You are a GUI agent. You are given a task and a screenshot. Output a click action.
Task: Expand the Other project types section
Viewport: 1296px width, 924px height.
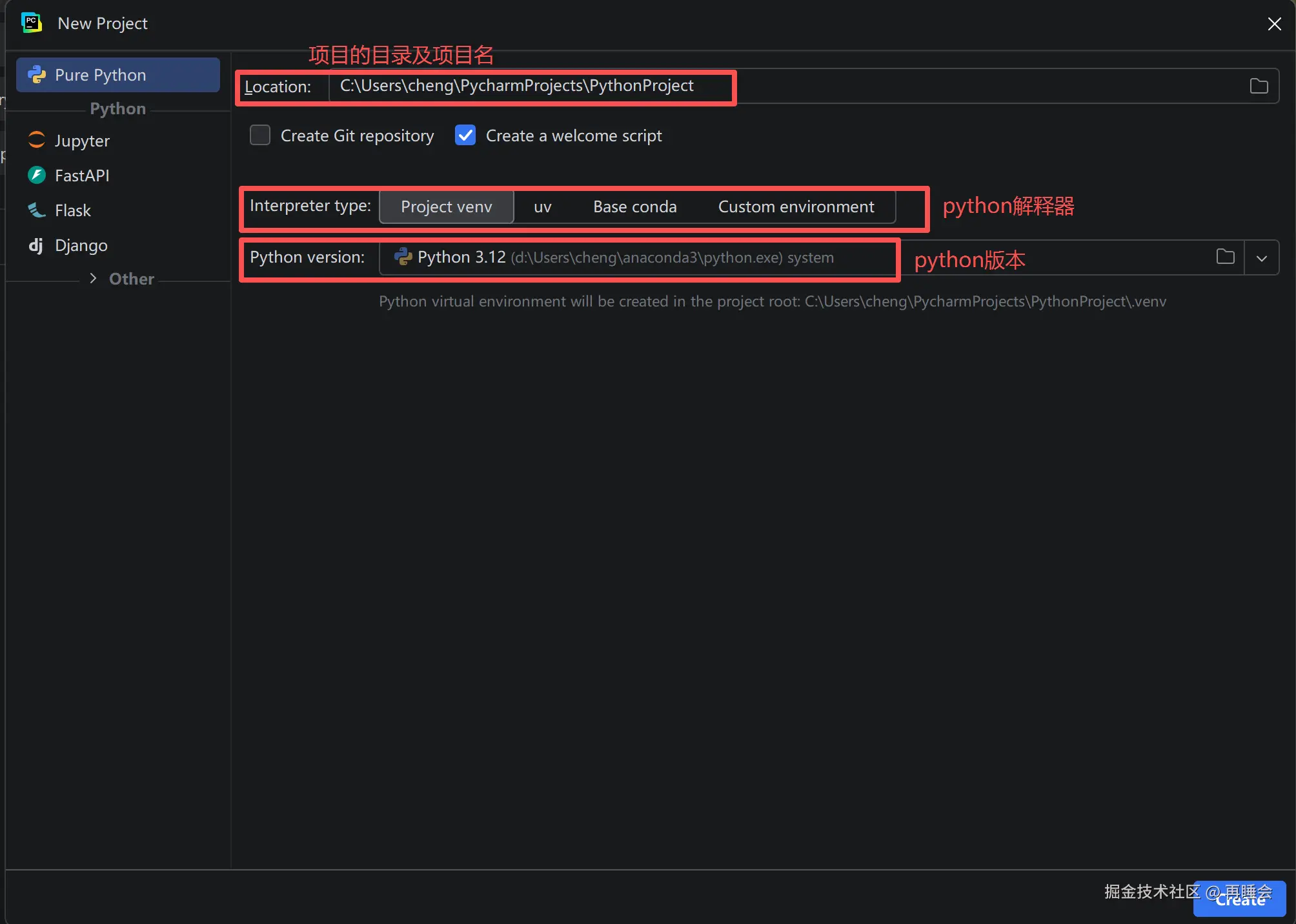(94, 278)
